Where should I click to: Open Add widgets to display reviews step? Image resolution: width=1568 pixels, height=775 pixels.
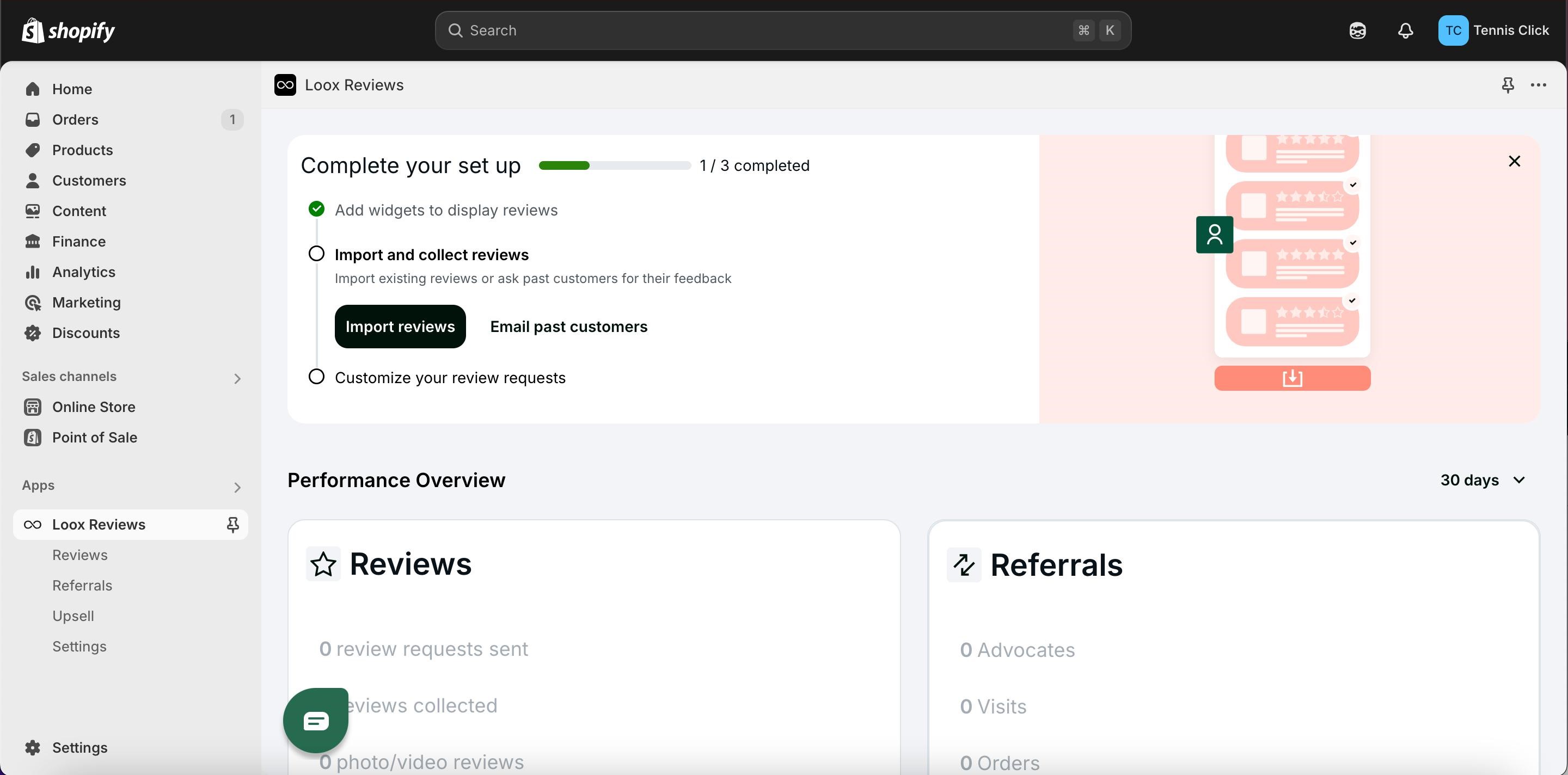pos(446,210)
